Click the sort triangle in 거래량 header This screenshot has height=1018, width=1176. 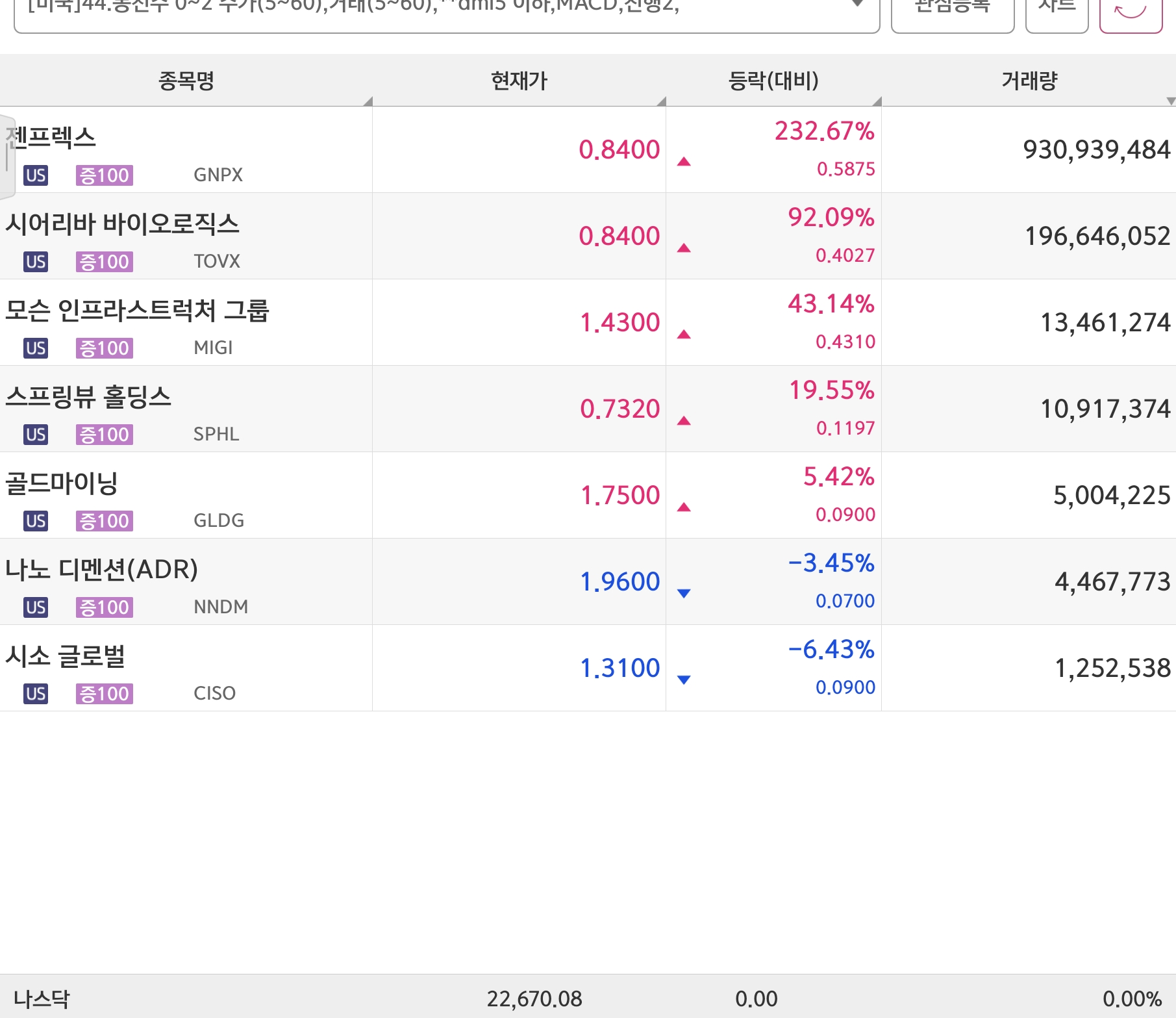coord(1170,101)
